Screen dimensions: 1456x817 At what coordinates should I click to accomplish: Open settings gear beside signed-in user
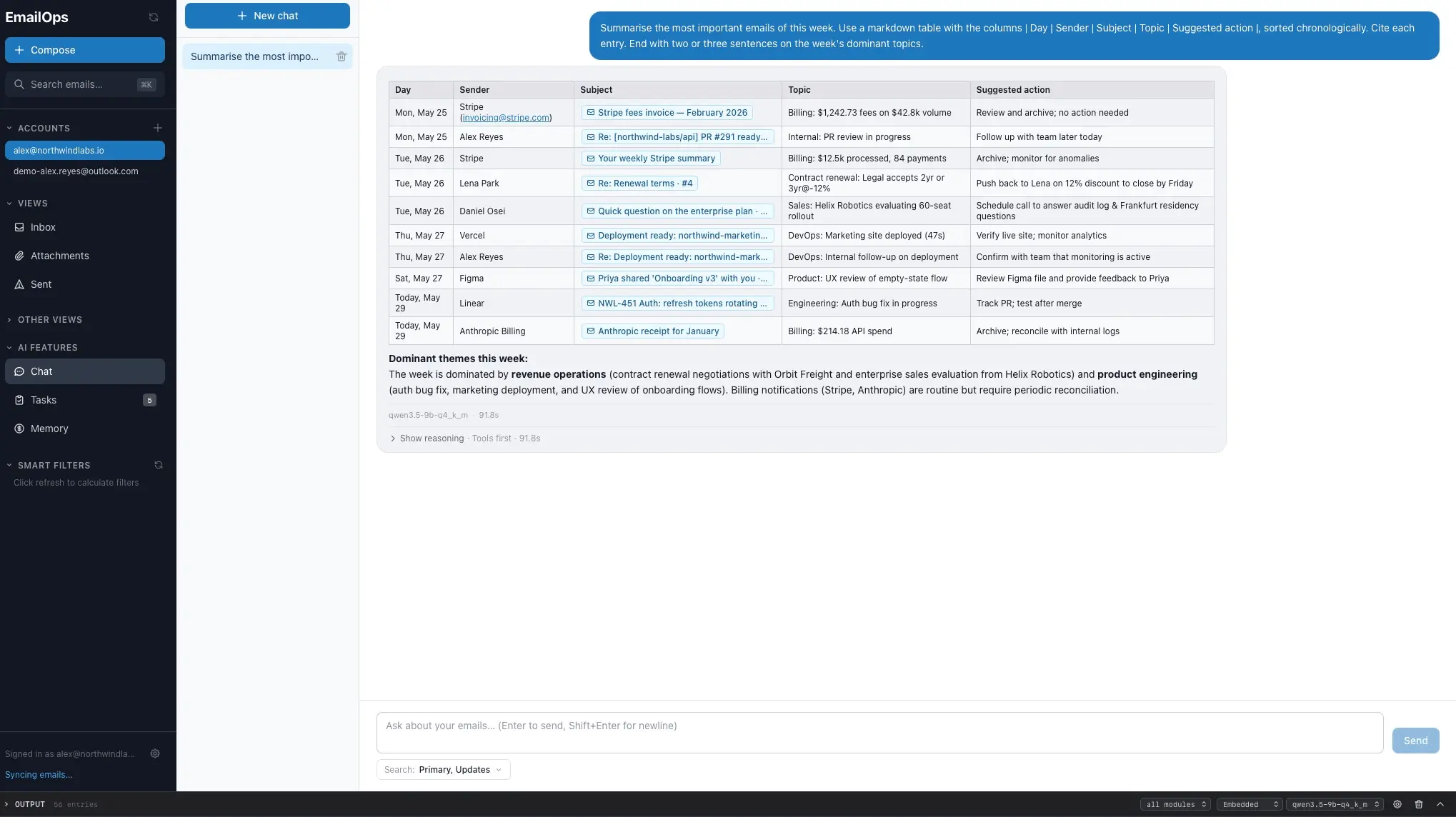pos(155,753)
